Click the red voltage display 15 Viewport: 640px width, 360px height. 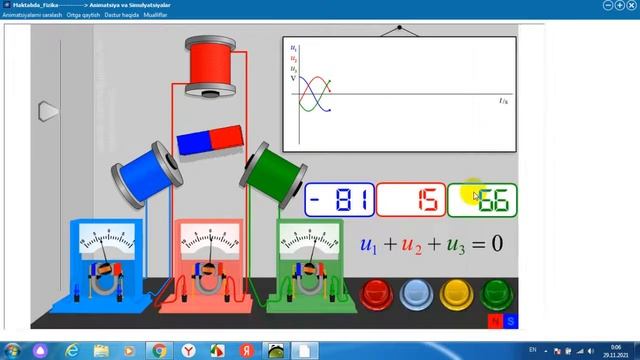[411, 200]
